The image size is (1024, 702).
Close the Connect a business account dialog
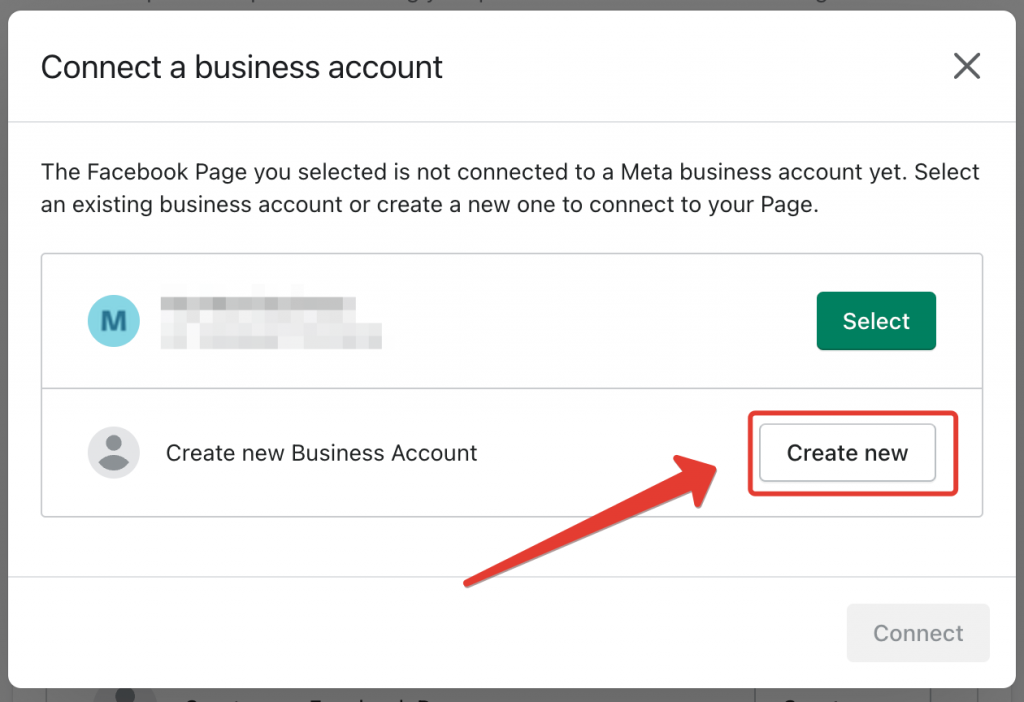point(967,66)
